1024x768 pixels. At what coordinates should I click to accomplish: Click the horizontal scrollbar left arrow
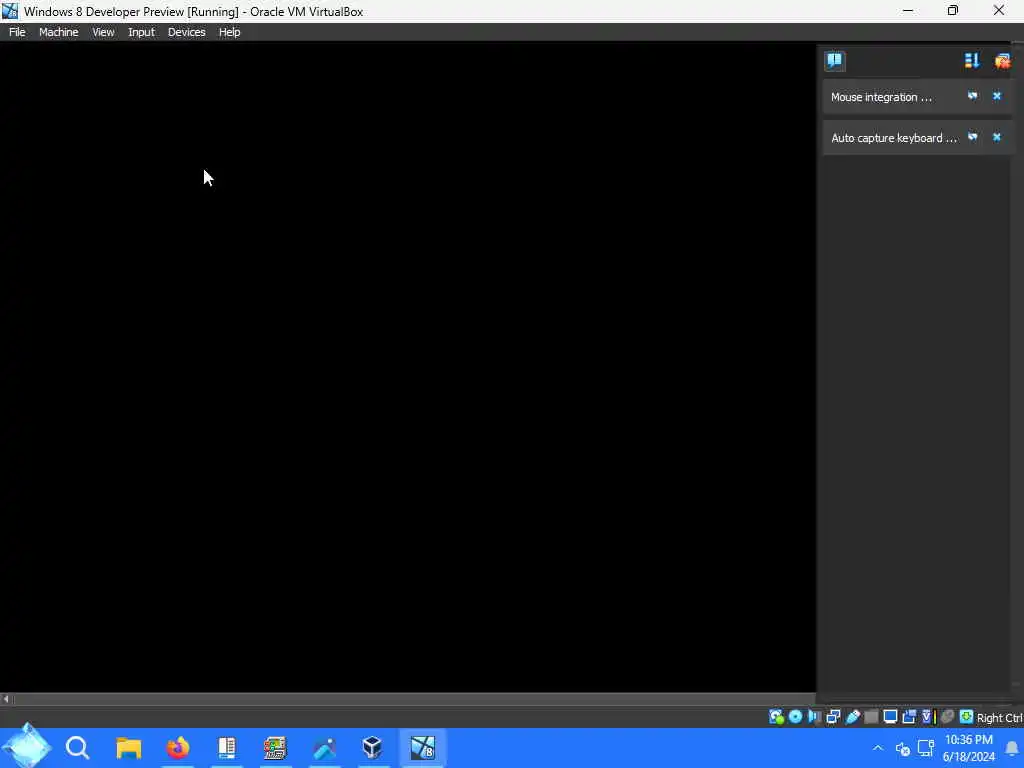pyautogui.click(x=6, y=699)
